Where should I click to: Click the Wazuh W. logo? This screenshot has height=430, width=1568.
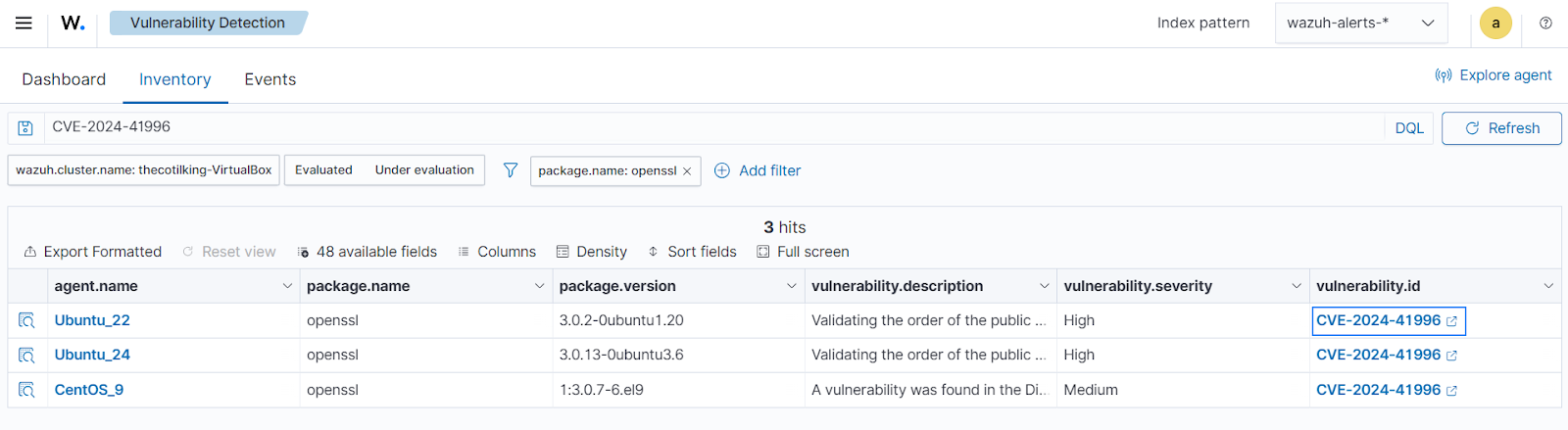click(73, 23)
